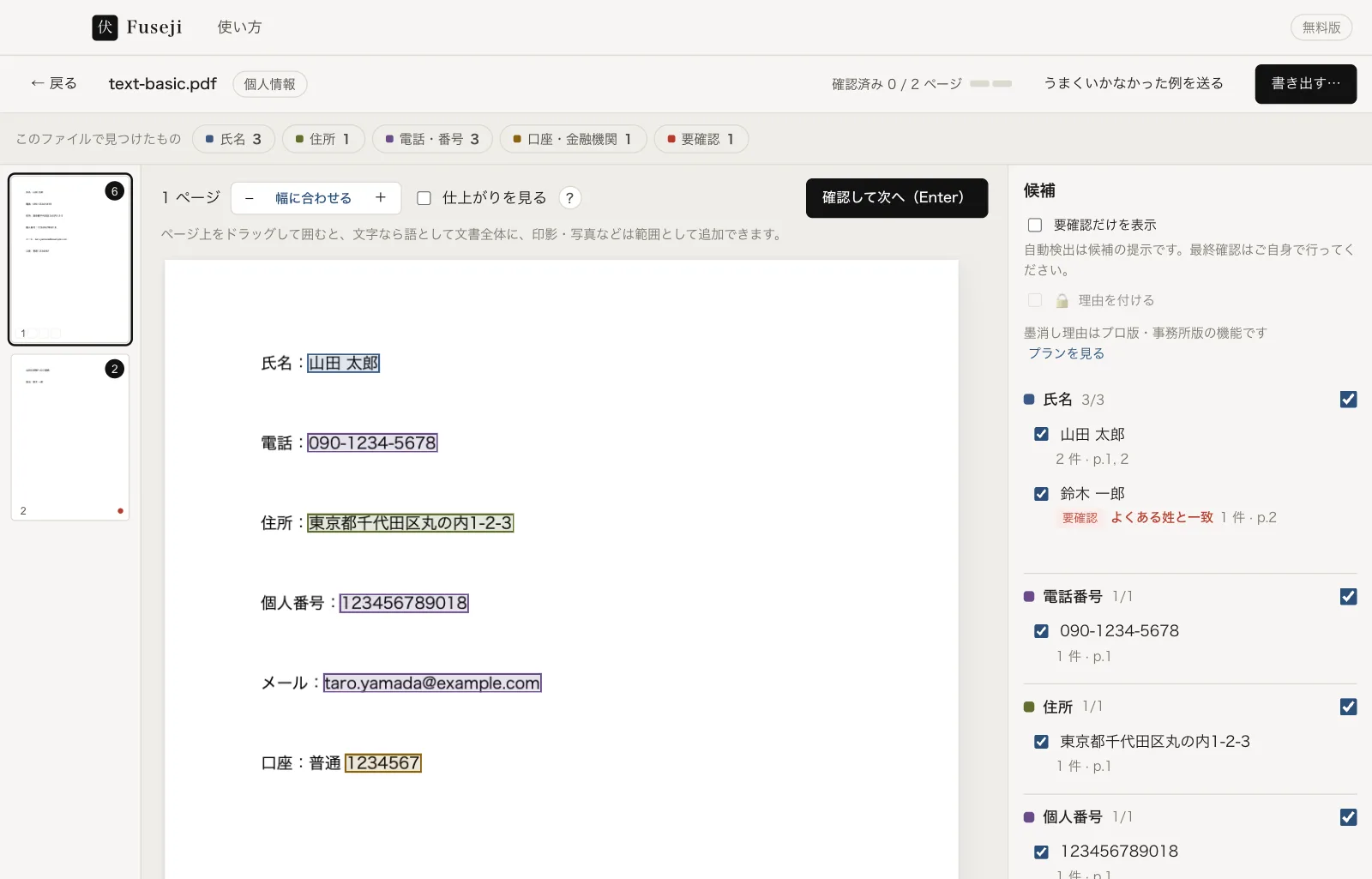Click うまくいかなかった例を送る link
The height and width of the screenshot is (879, 1372).
(x=1133, y=83)
